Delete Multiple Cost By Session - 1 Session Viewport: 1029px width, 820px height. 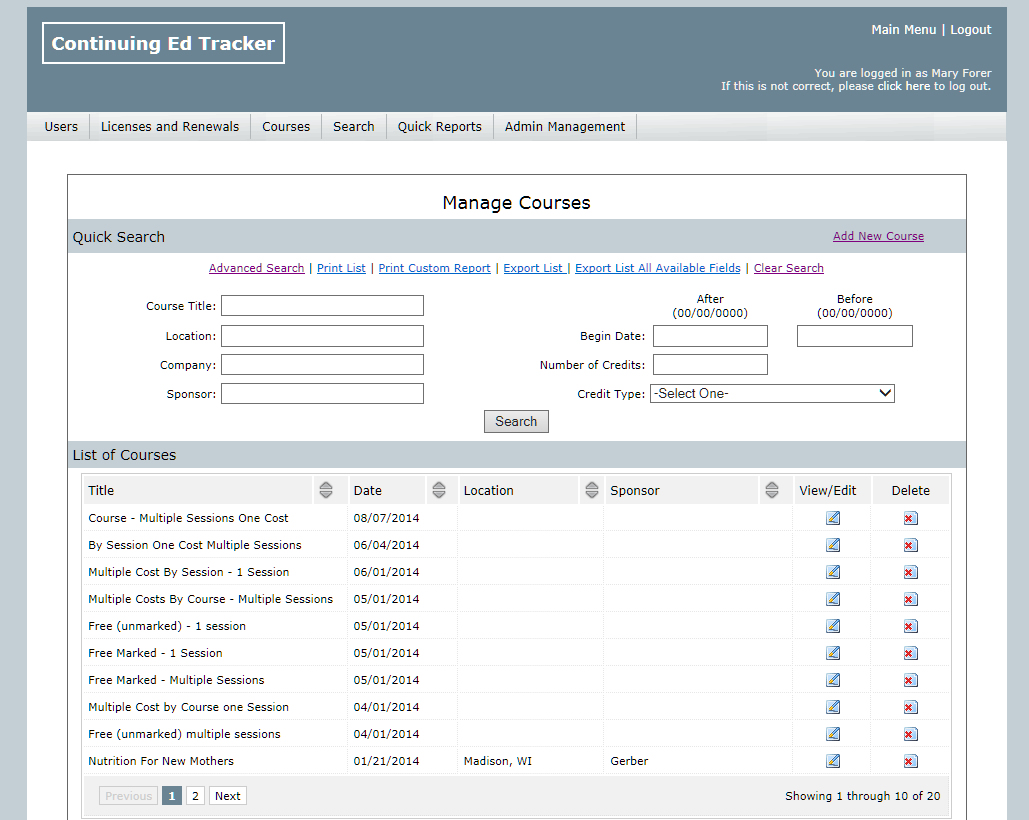tap(910, 572)
